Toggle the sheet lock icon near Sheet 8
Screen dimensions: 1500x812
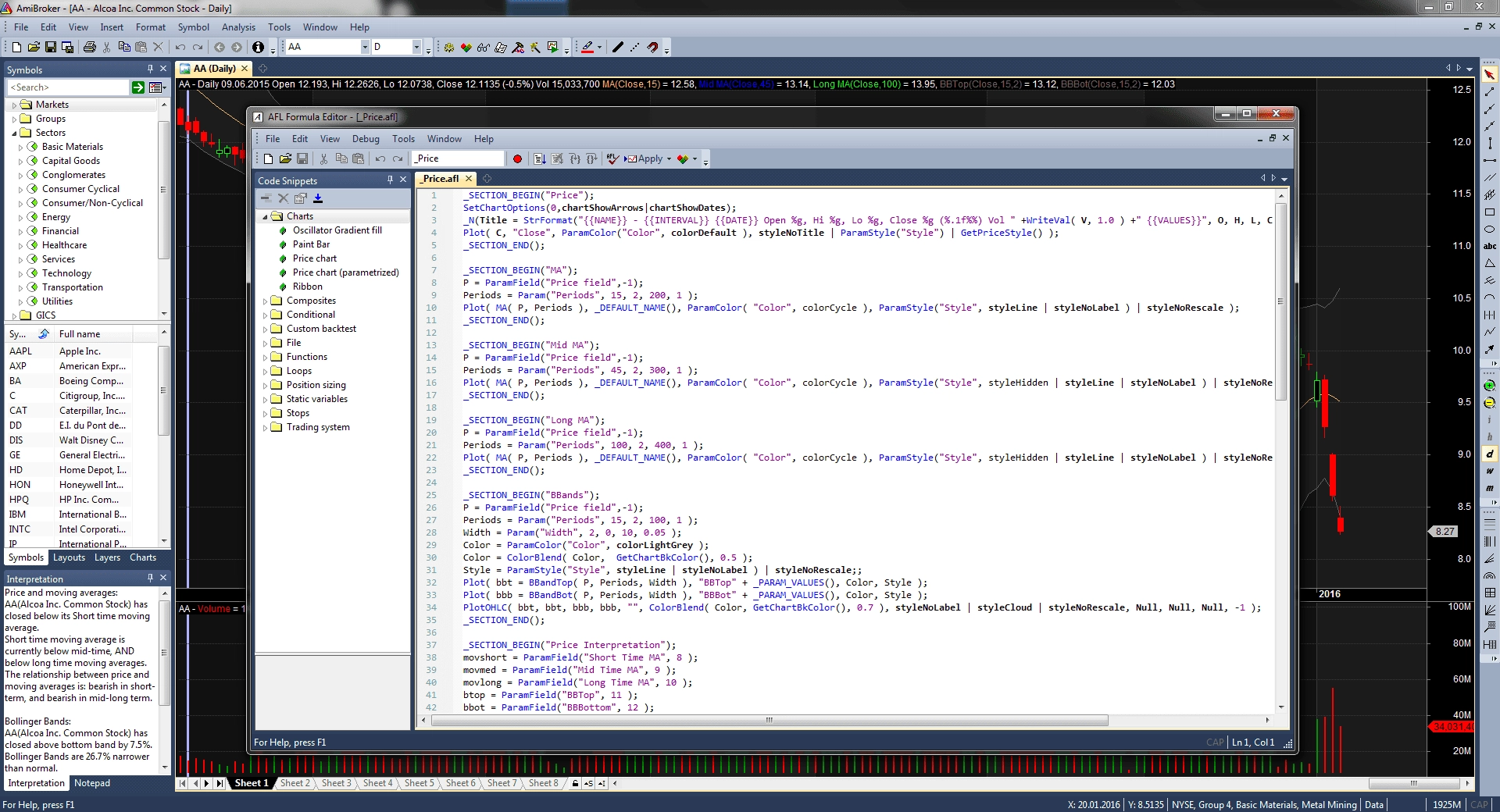[x=575, y=783]
